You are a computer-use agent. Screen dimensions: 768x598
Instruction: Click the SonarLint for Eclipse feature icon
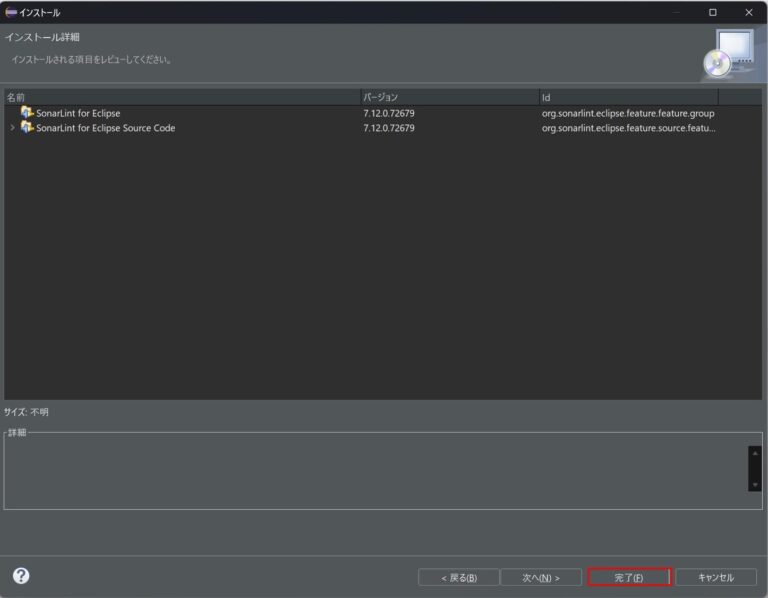27,113
